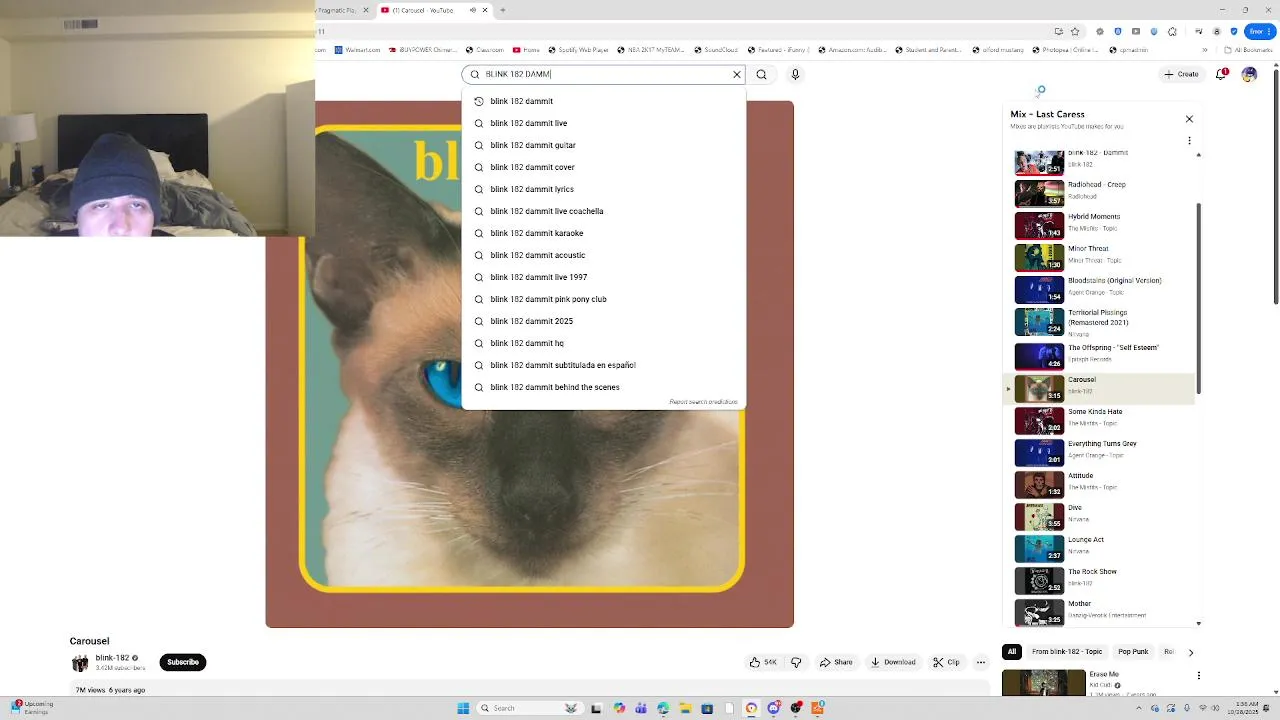Open the blink-182 channel avatar
Image resolution: width=1280 pixels, height=720 pixels.
tap(80, 662)
